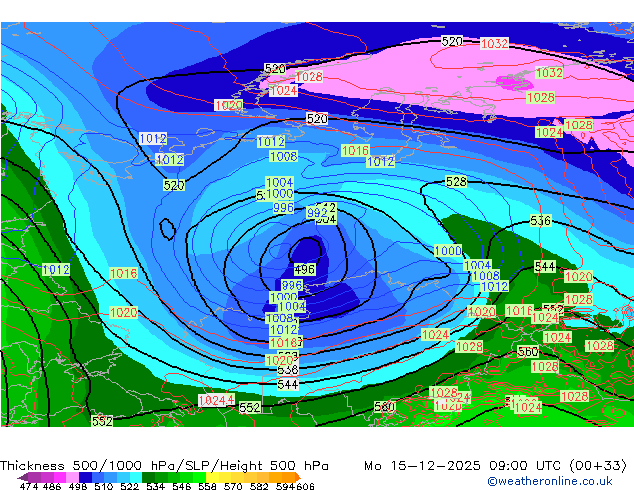Click the legend value 474

pos(29,486)
